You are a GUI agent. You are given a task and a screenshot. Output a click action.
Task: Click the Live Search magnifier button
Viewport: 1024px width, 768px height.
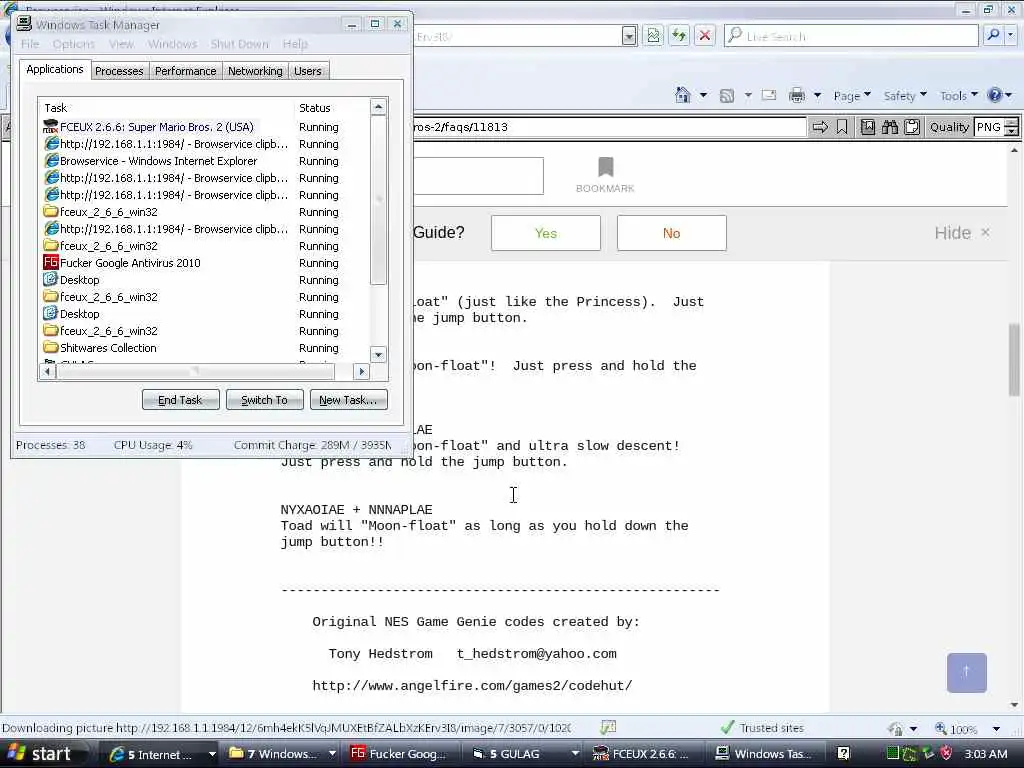(993, 35)
